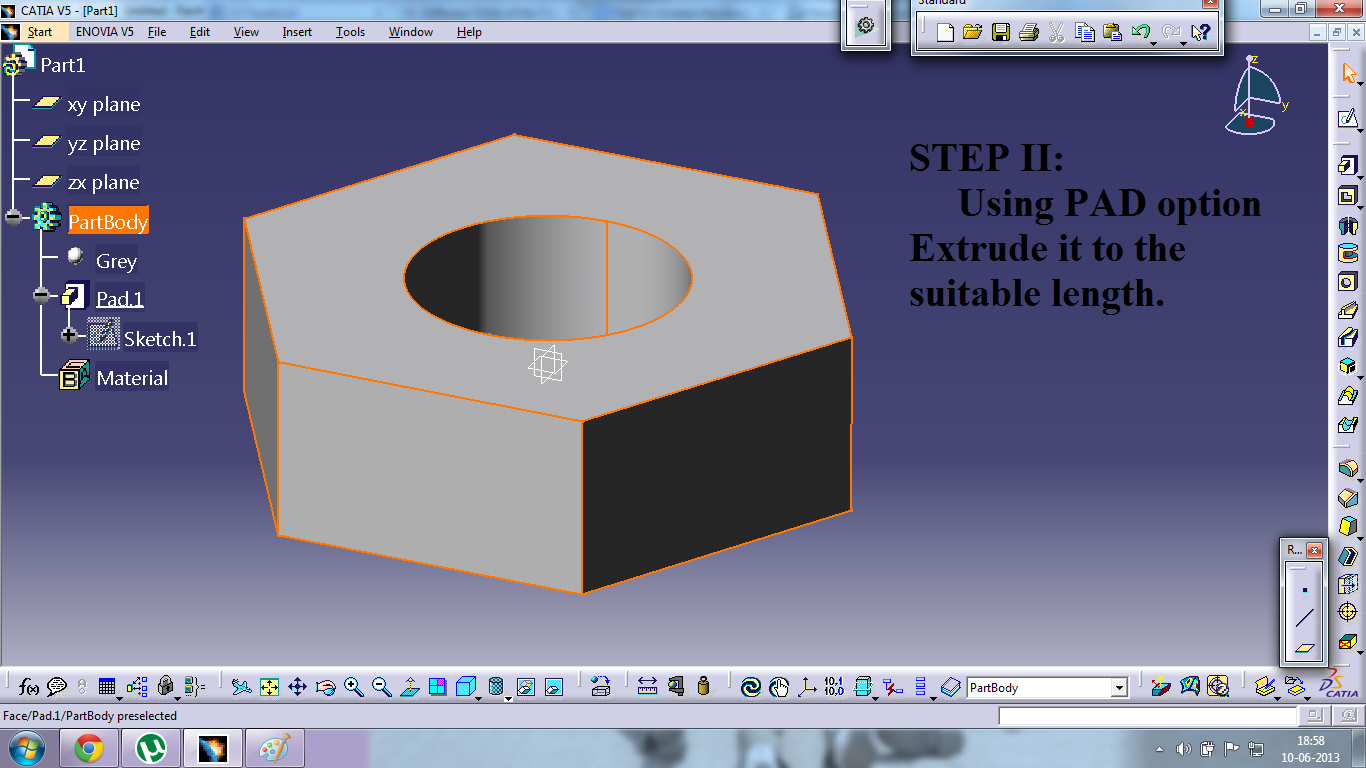The width and height of the screenshot is (1366, 768).
Task: Select the Pocket tool in right toolbar
Action: click(x=1347, y=196)
